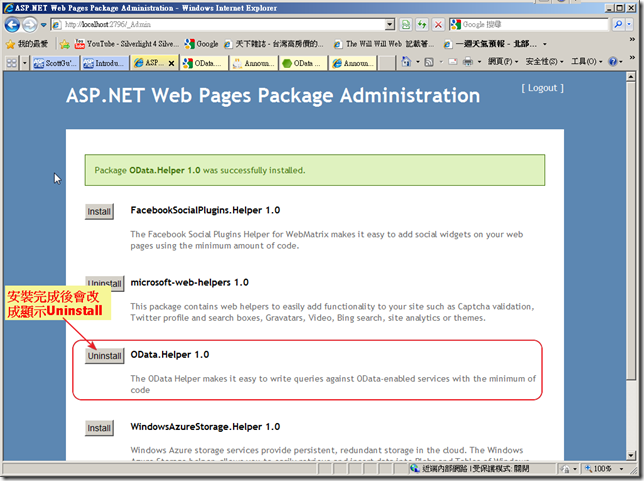Expand the zoom level dropdown arrow

(621, 469)
